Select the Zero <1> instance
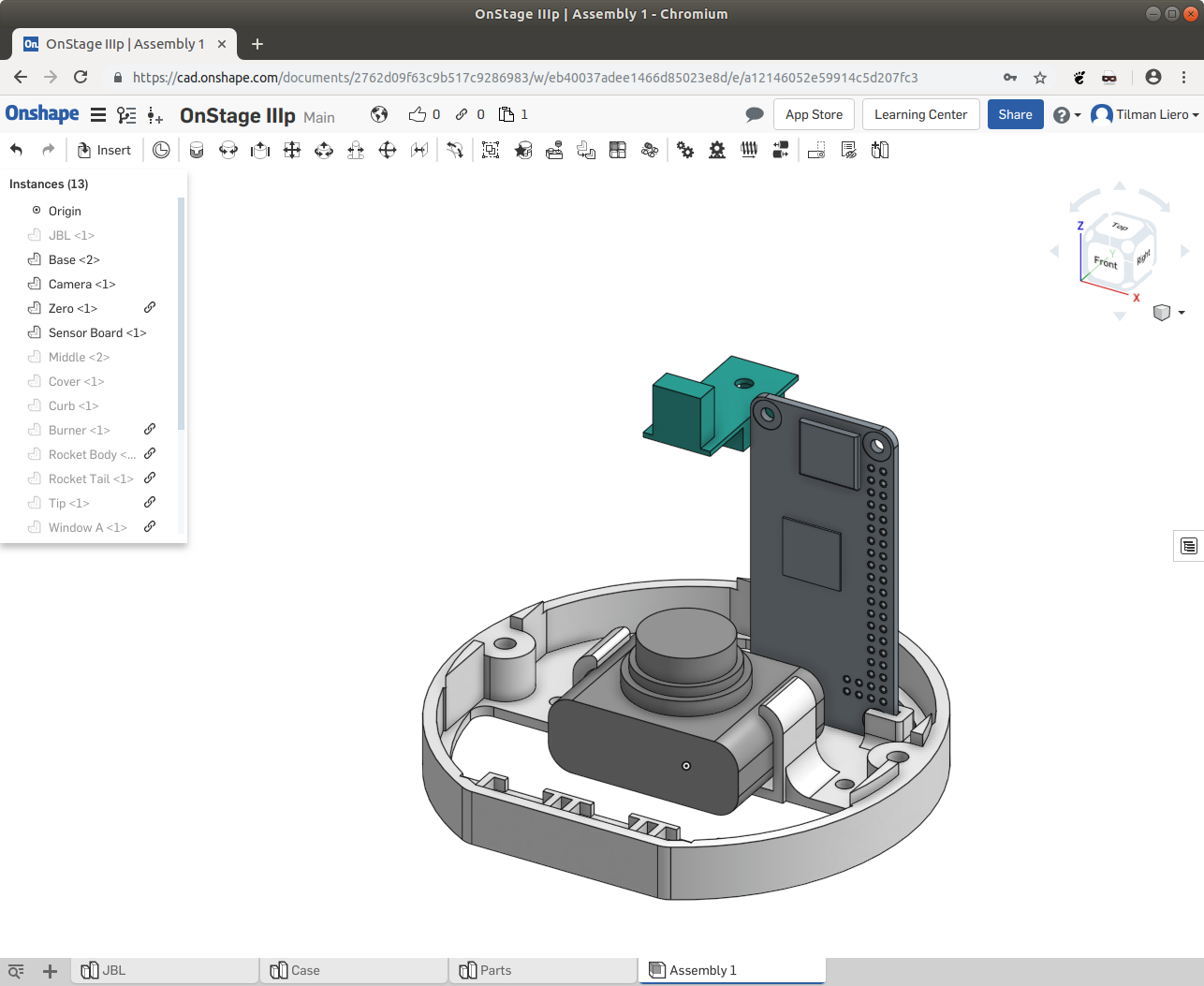1204x986 pixels. (72, 308)
